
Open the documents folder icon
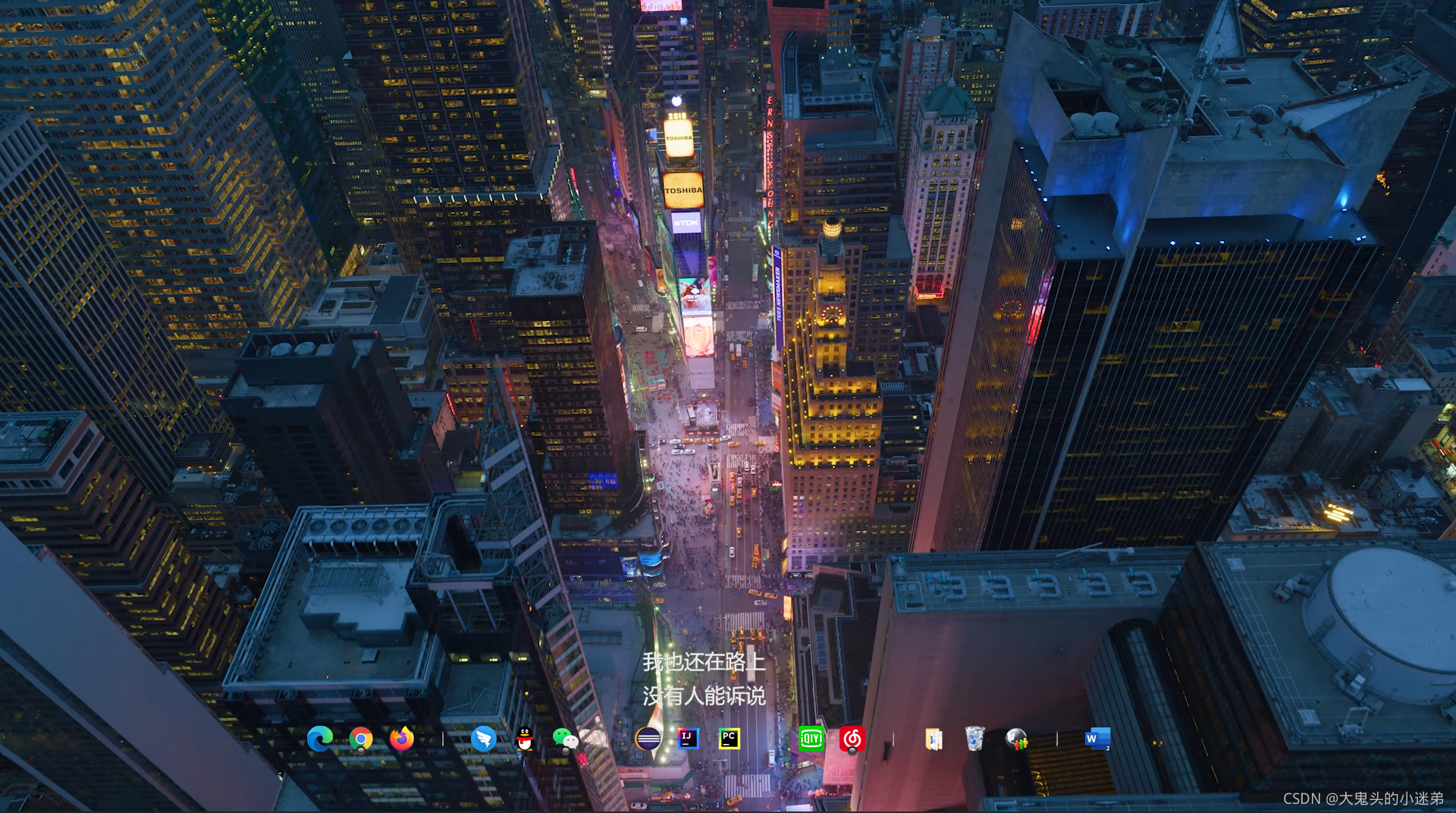(x=934, y=739)
